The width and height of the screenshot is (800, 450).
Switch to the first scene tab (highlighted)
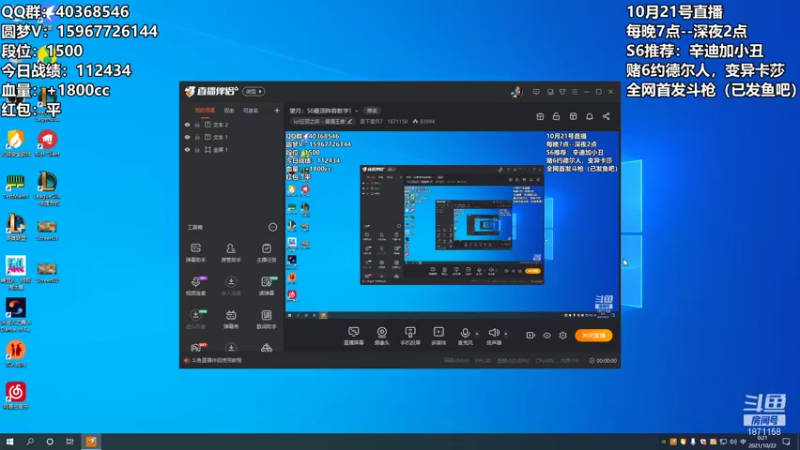pos(205,110)
